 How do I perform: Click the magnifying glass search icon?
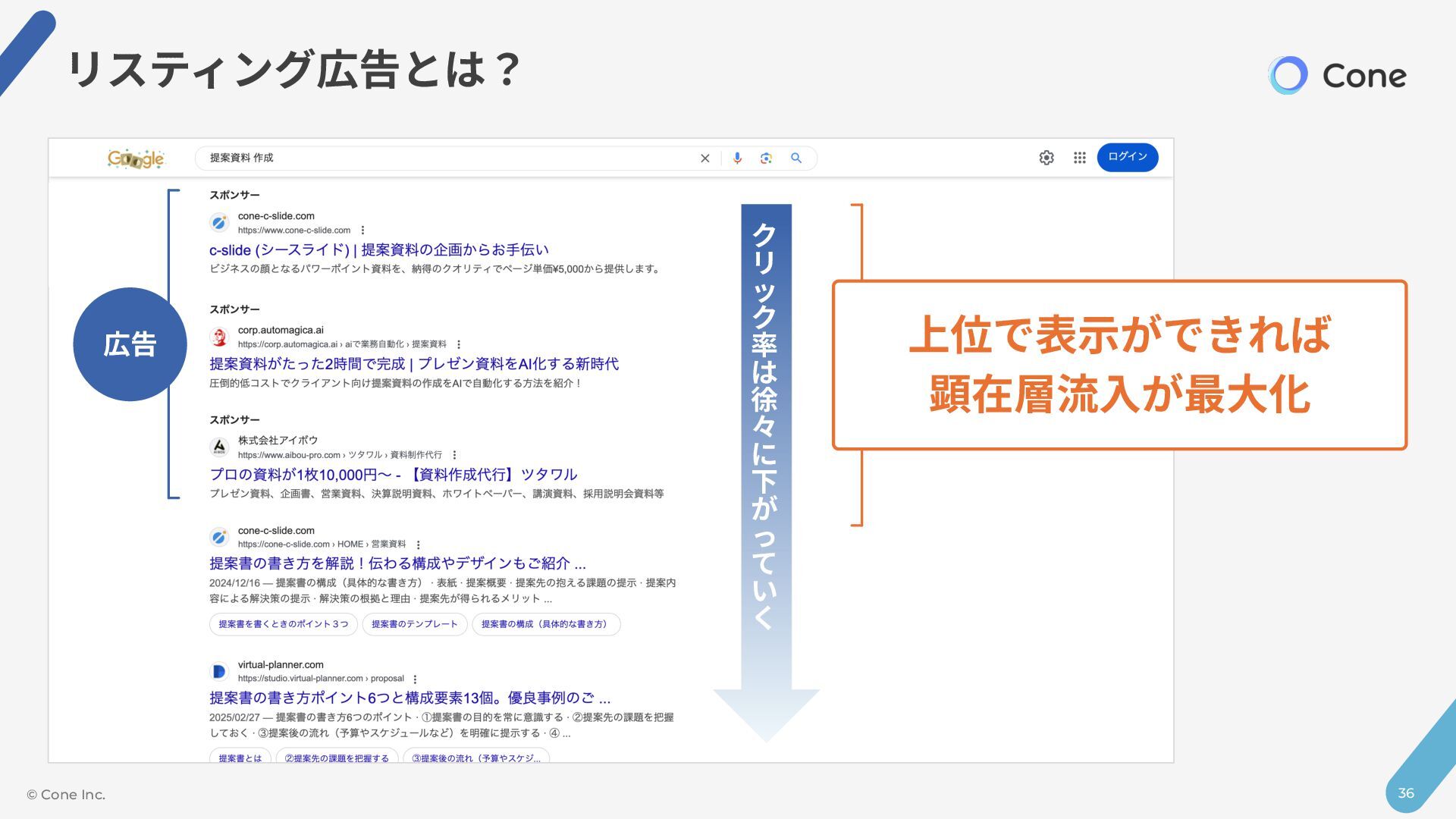coord(796,158)
